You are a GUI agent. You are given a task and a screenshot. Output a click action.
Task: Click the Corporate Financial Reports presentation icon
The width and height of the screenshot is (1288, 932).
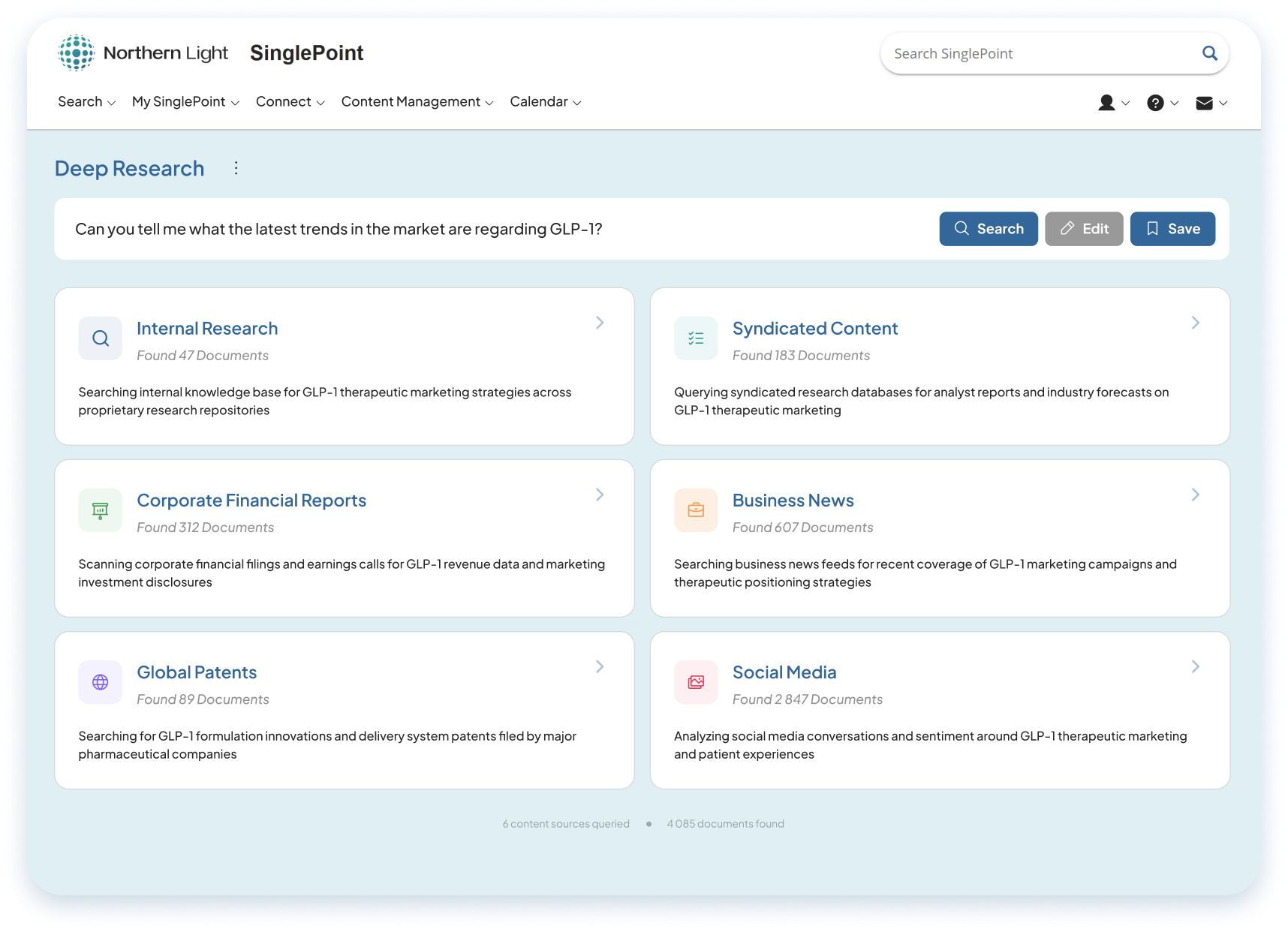(x=101, y=510)
